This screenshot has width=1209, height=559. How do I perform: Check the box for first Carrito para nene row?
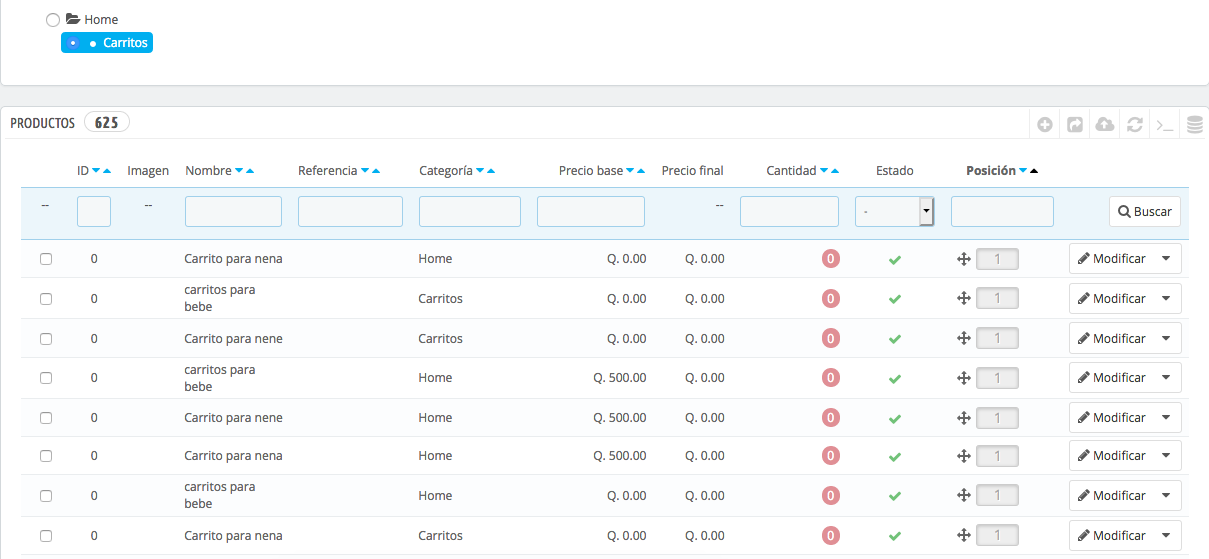tap(46, 339)
